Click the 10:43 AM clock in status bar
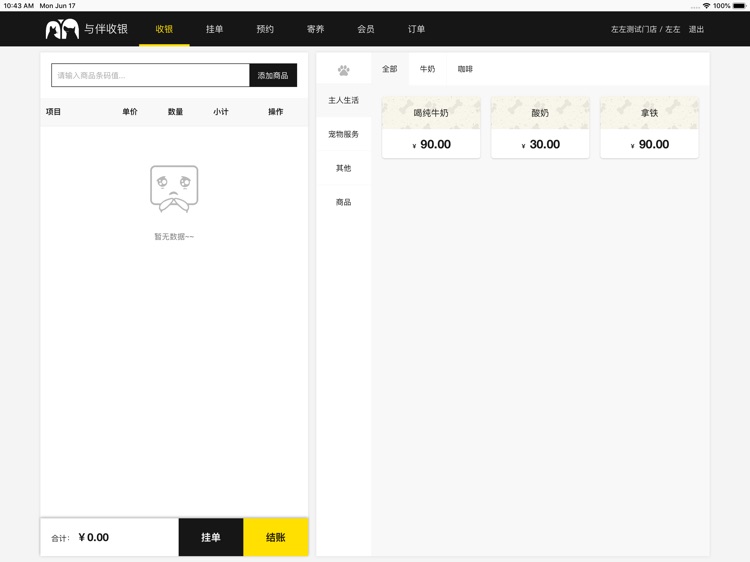Screen dimensions: 750x562 coord(19,6)
